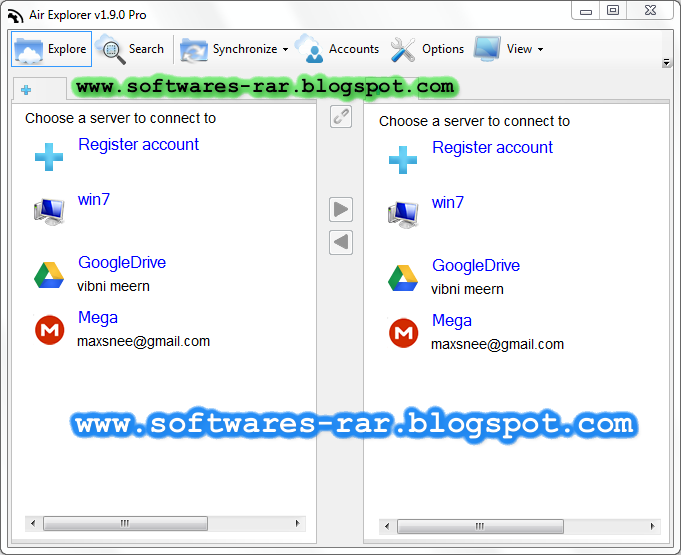The image size is (681, 555).
Task: Click right pane Register account link
Action: pyautogui.click(x=493, y=147)
